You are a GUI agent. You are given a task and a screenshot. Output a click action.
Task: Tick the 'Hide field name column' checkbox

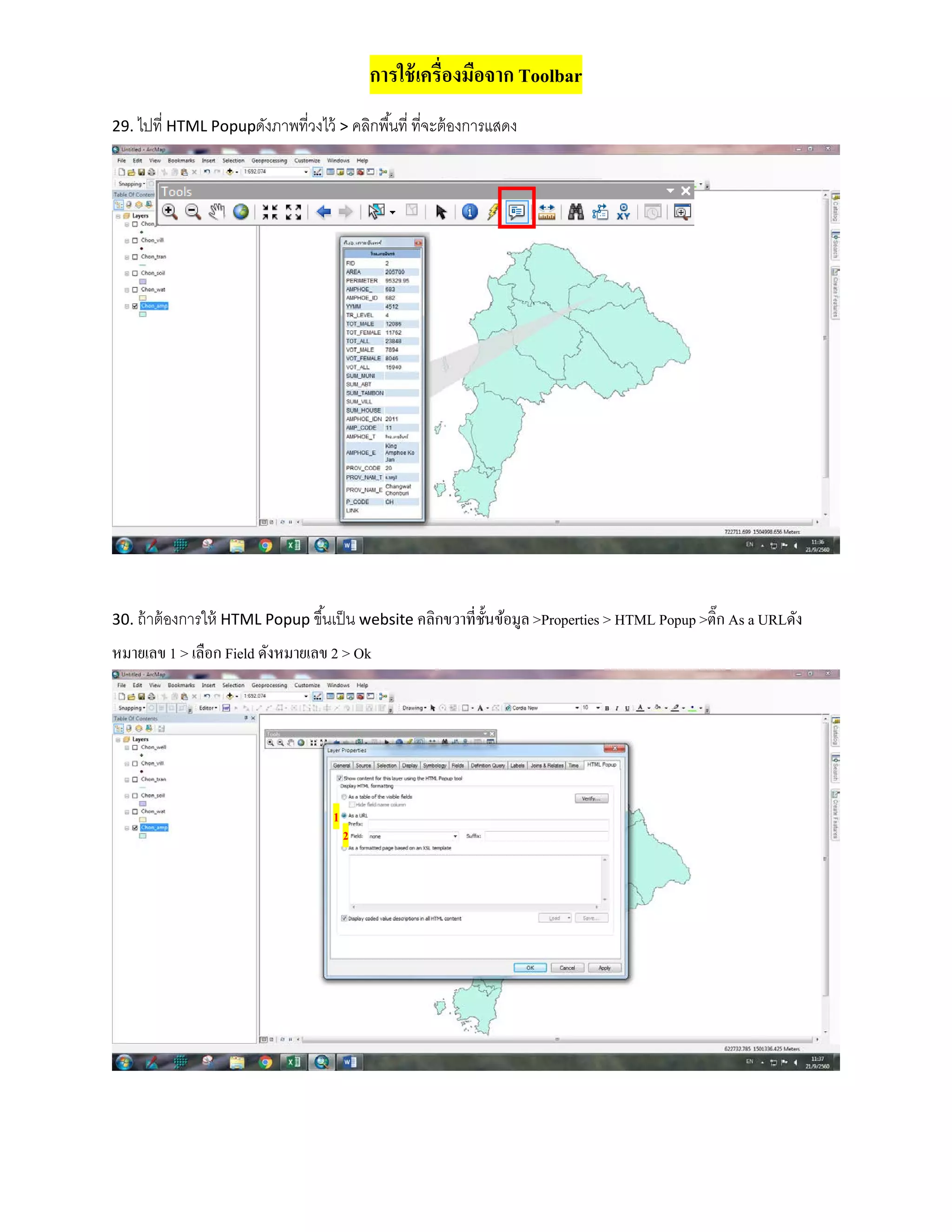pos(352,804)
